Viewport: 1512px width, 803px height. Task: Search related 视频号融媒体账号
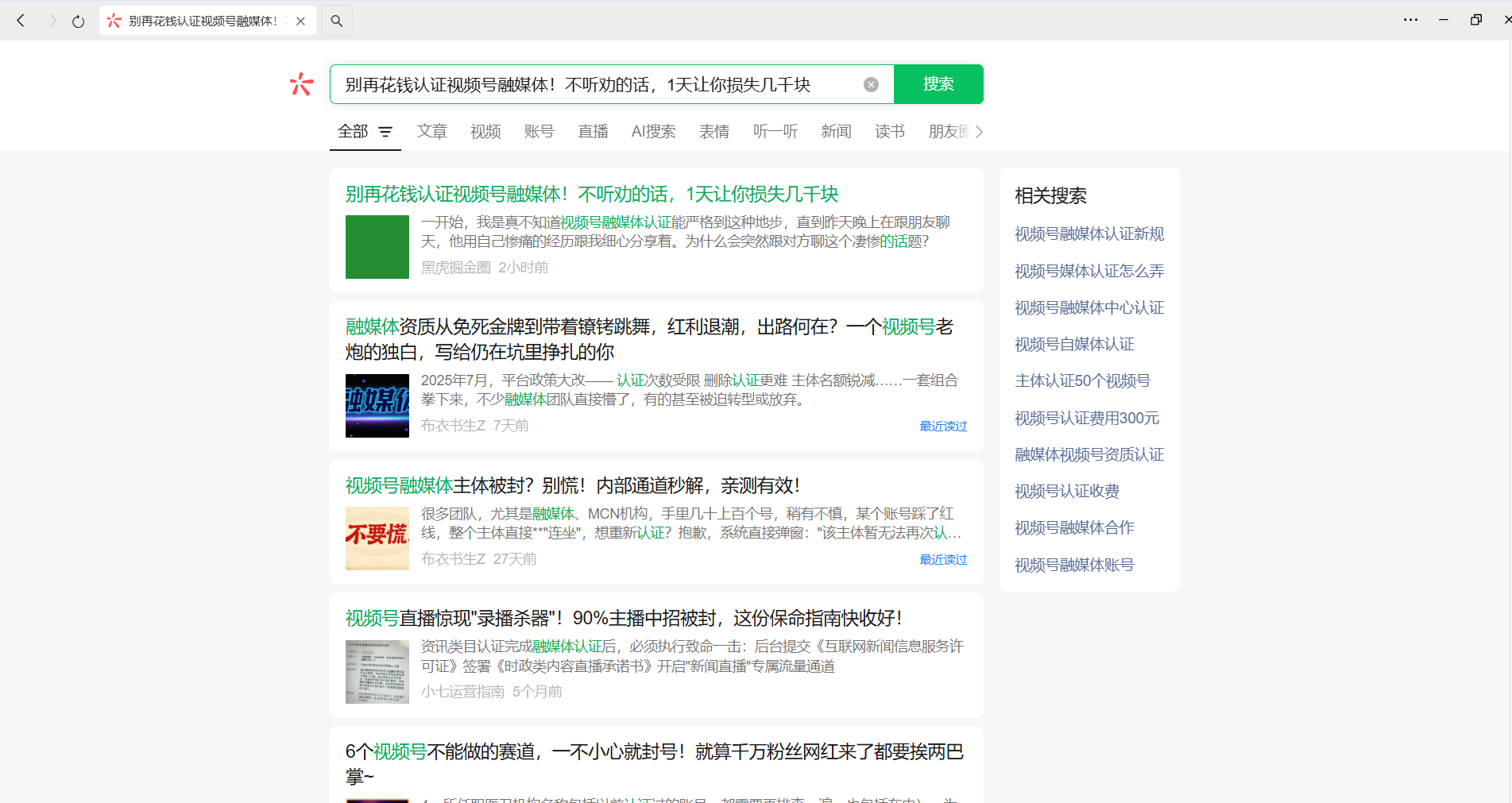coord(1074,566)
